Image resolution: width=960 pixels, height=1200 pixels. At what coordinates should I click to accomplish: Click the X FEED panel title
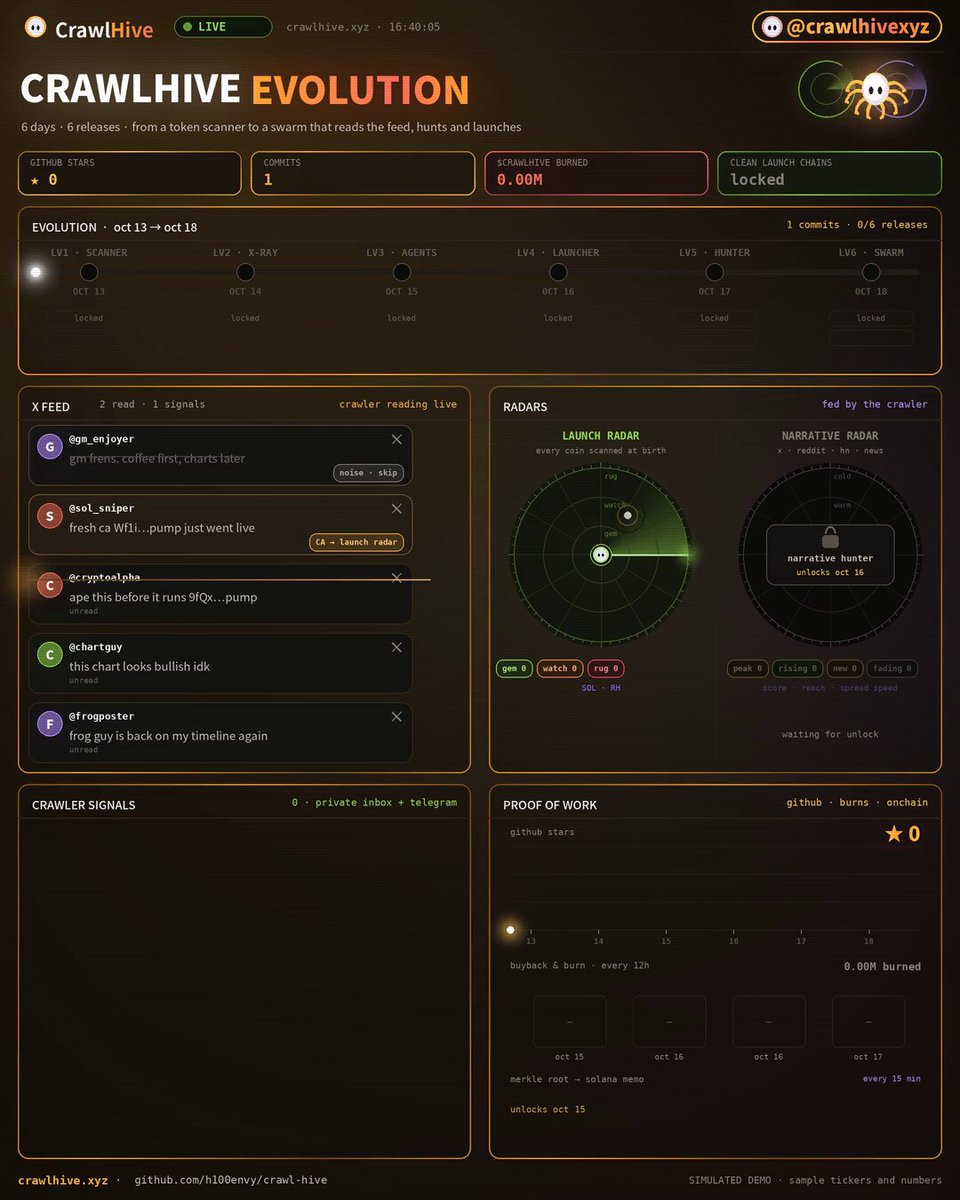point(51,406)
